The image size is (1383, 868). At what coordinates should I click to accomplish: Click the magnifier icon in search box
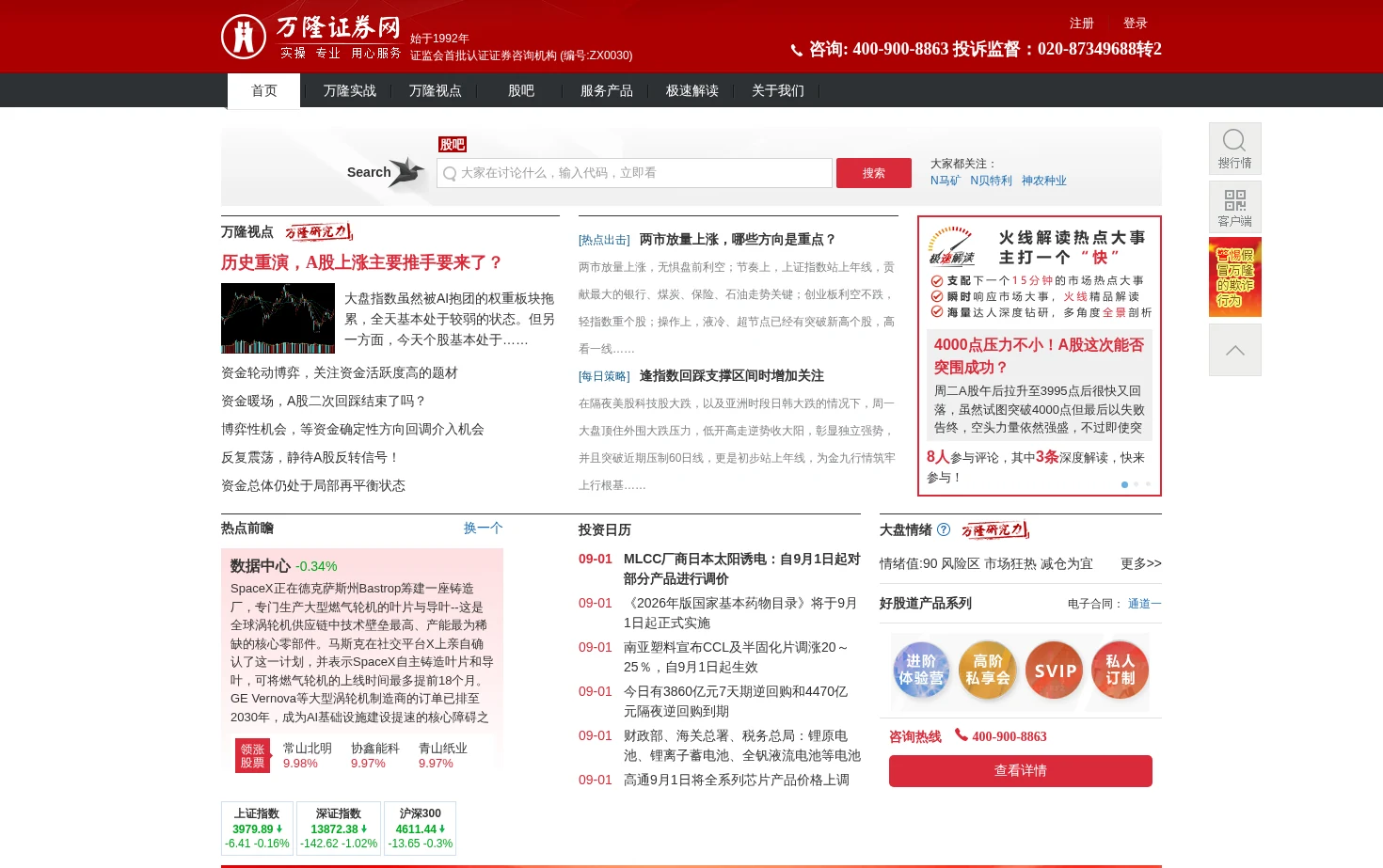[x=450, y=173]
